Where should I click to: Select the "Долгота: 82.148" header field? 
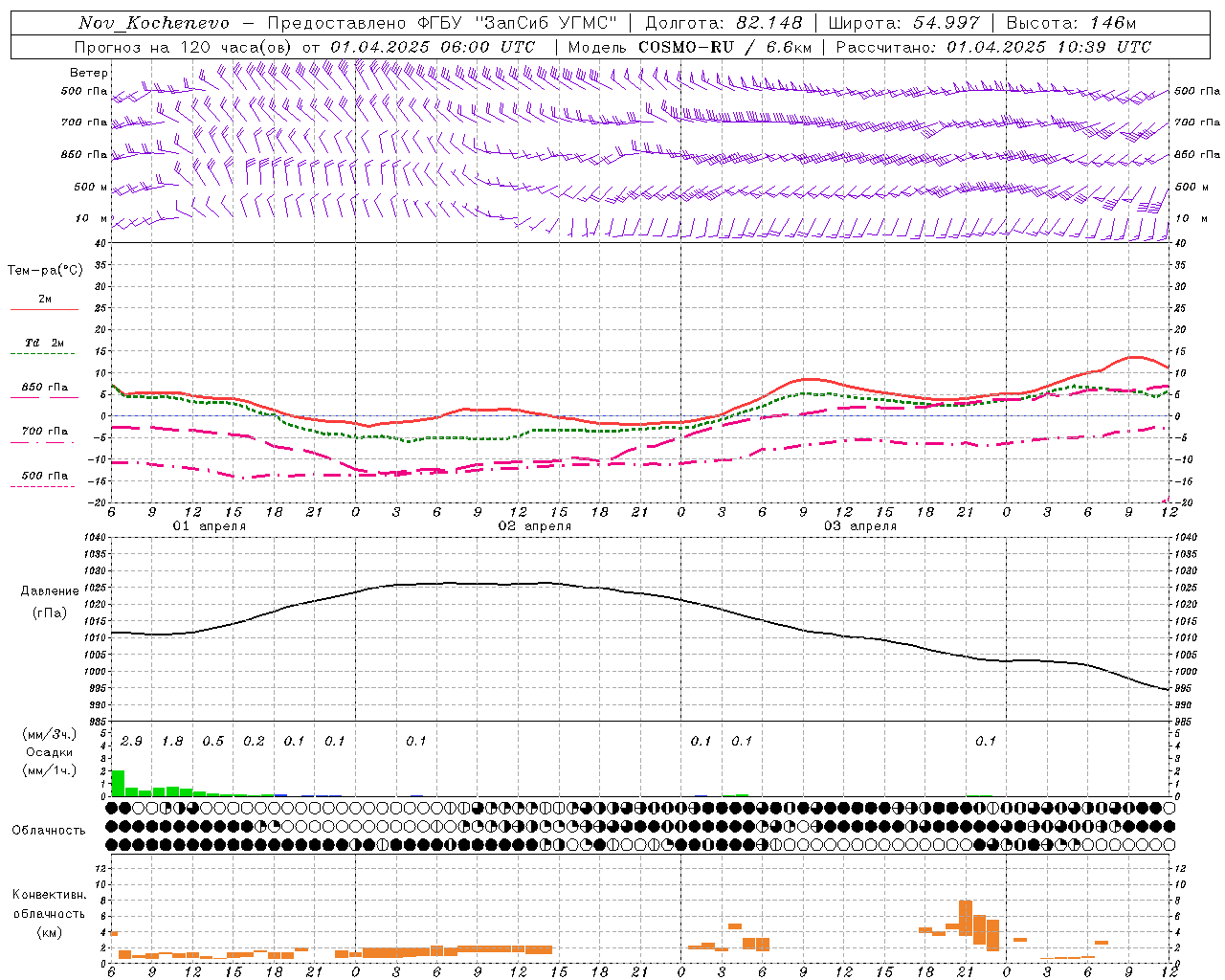724,23
